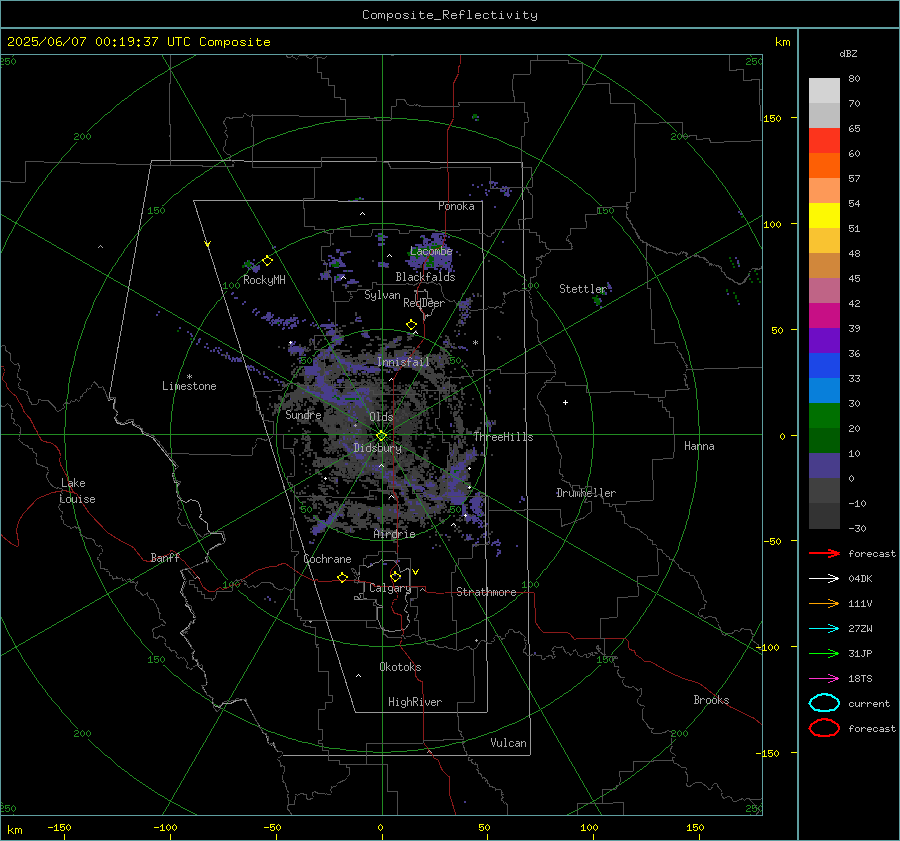Click the Sylvan town label
This screenshot has width=900, height=841.
click(382, 295)
